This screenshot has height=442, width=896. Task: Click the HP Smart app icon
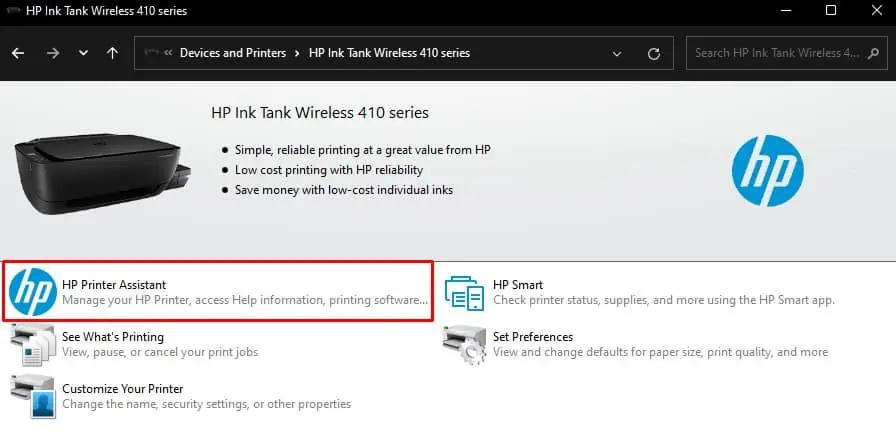click(464, 291)
